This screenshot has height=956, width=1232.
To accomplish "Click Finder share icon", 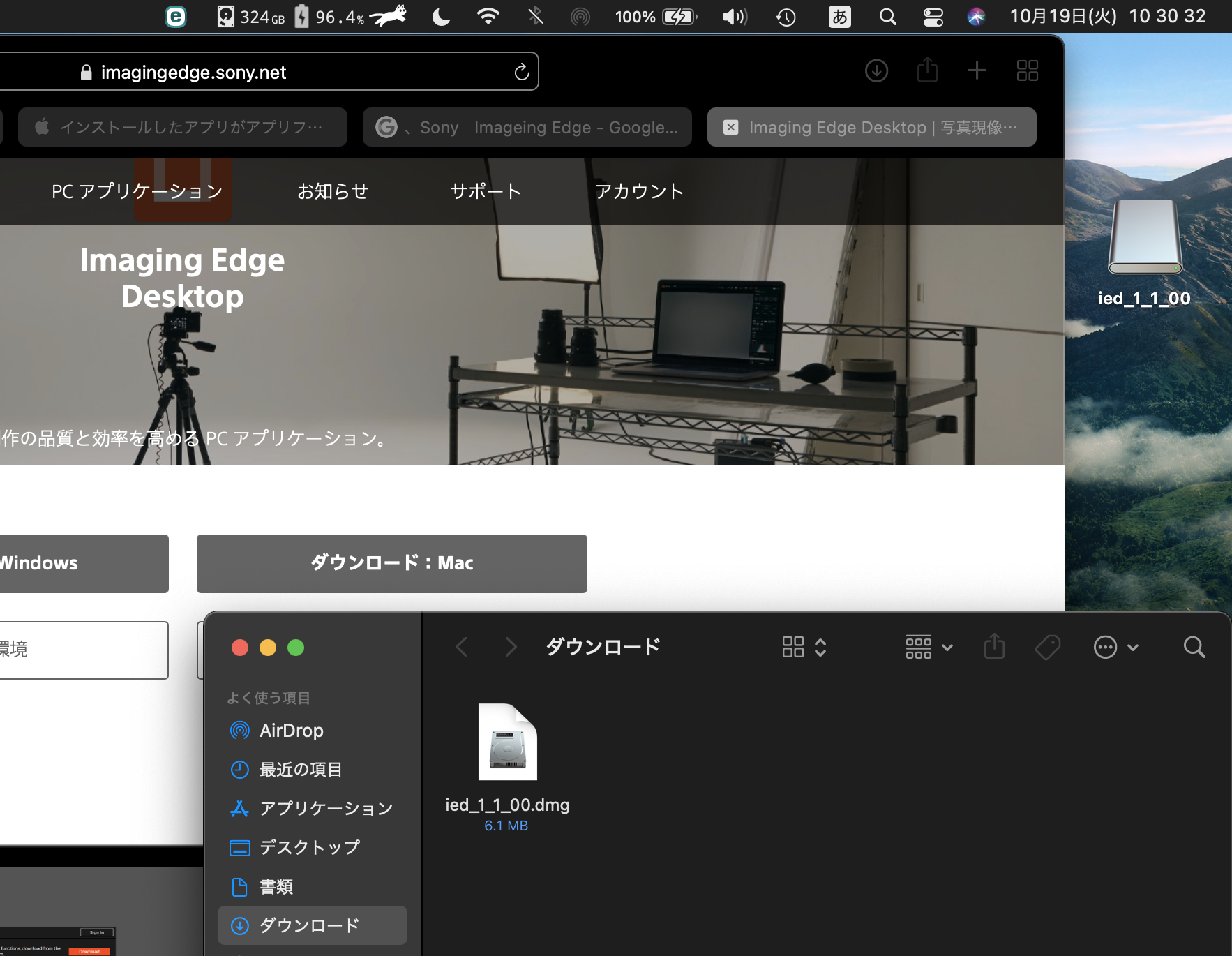I will [x=994, y=647].
